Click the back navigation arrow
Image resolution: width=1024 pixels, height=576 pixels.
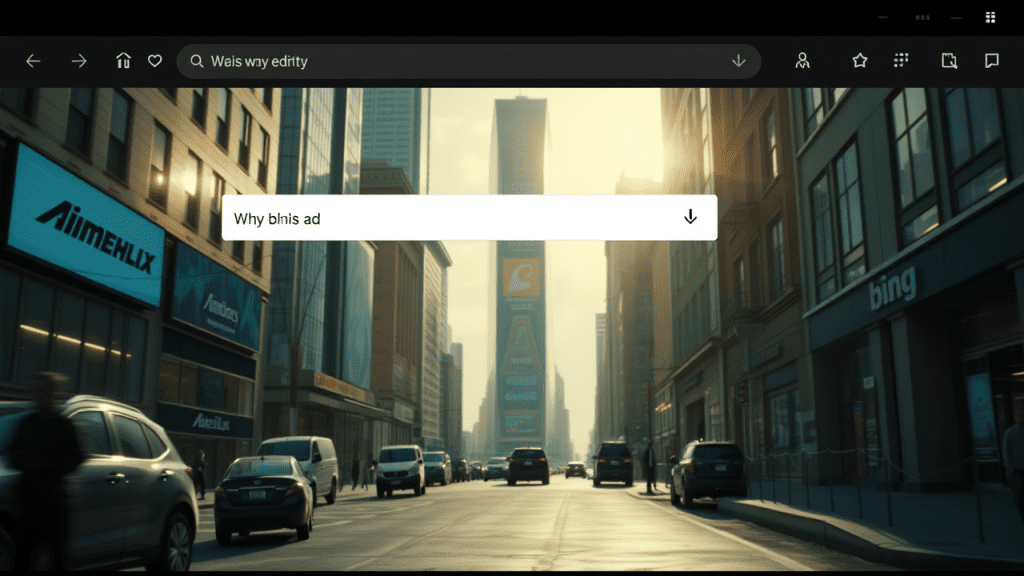tap(33, 61)
